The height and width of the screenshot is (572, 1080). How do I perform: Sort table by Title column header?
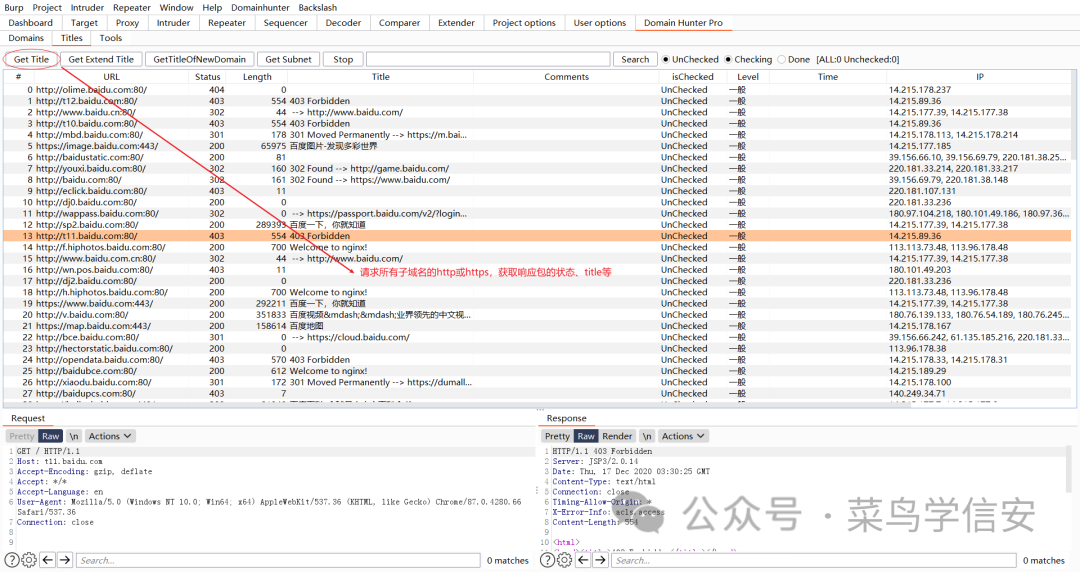click(x=381, y=76)
